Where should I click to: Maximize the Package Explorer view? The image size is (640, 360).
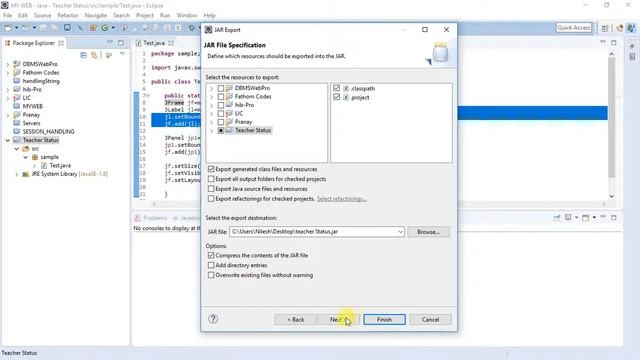121,42
